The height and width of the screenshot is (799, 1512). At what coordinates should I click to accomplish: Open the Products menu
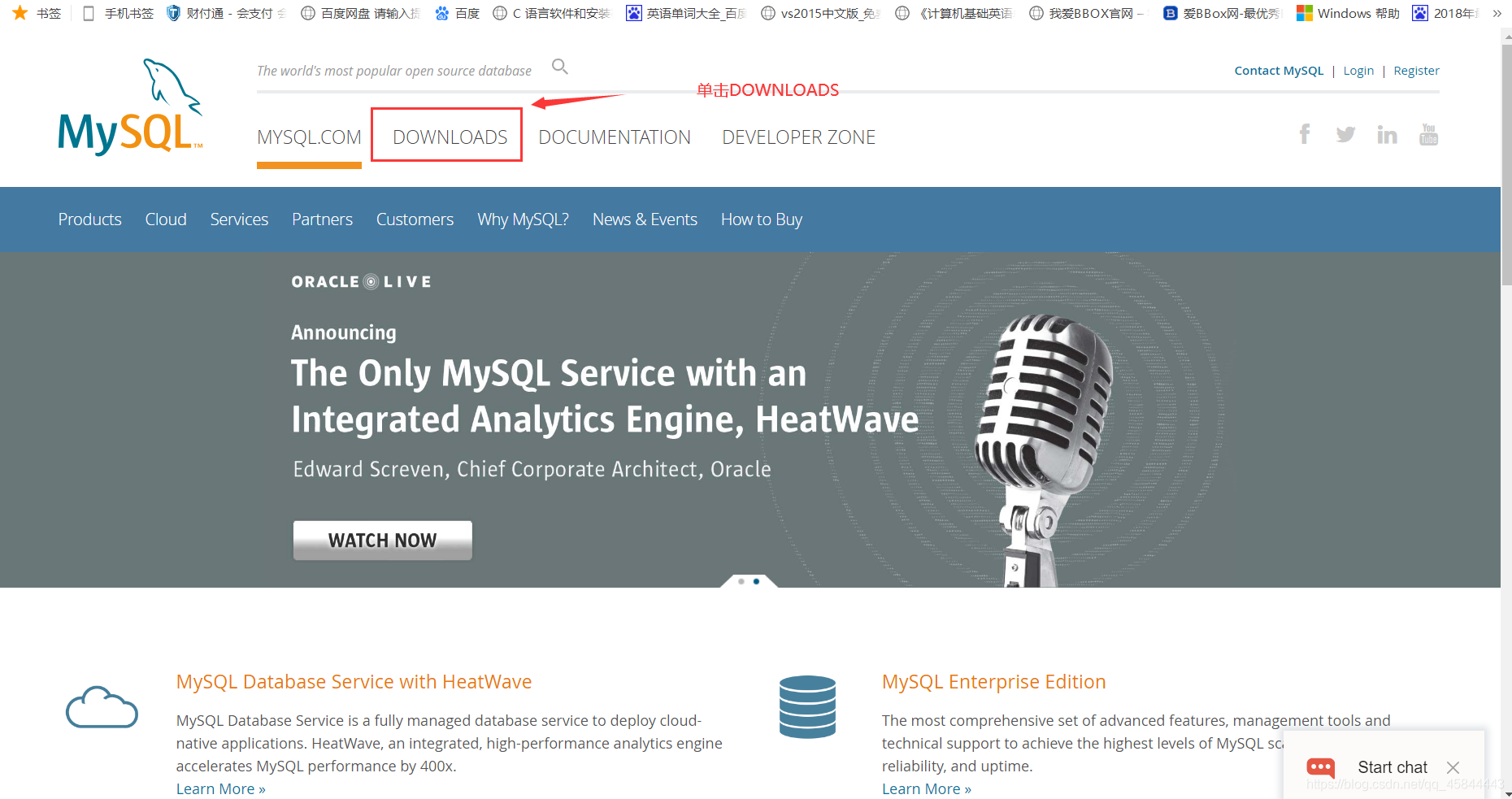tap(89, 219)
